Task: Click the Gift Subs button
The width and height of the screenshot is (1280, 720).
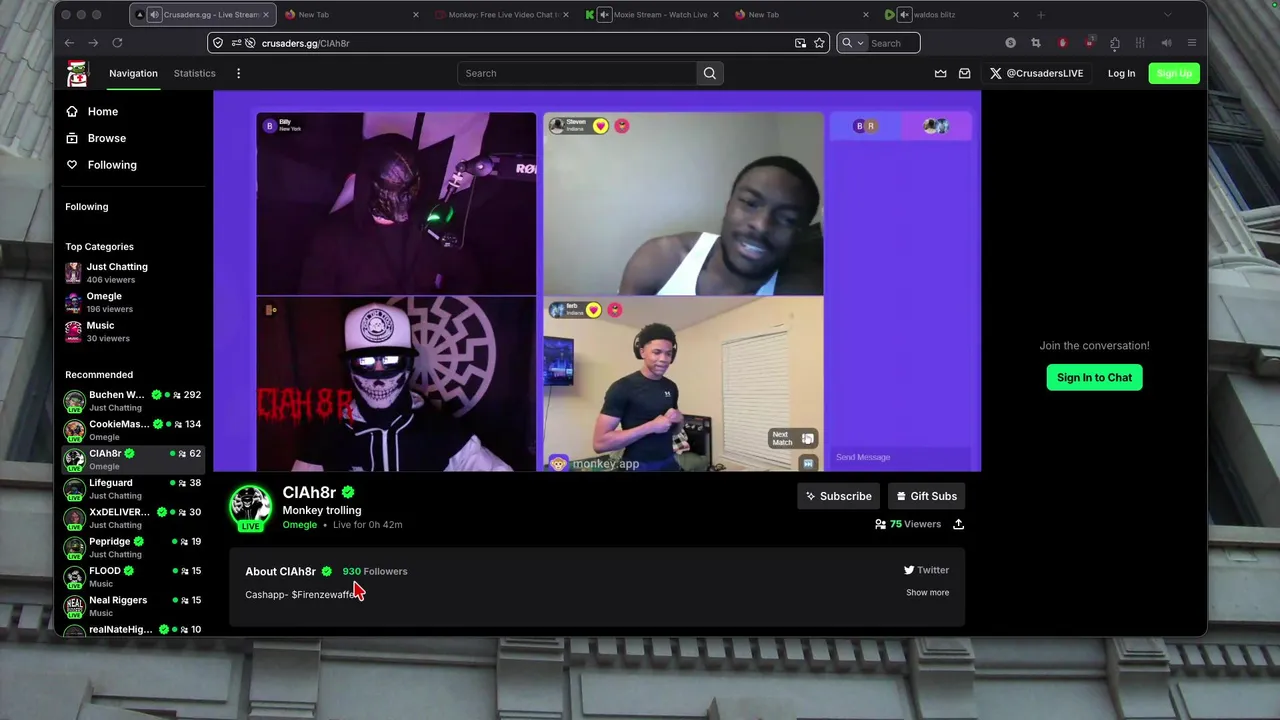Action: (926, 496)
